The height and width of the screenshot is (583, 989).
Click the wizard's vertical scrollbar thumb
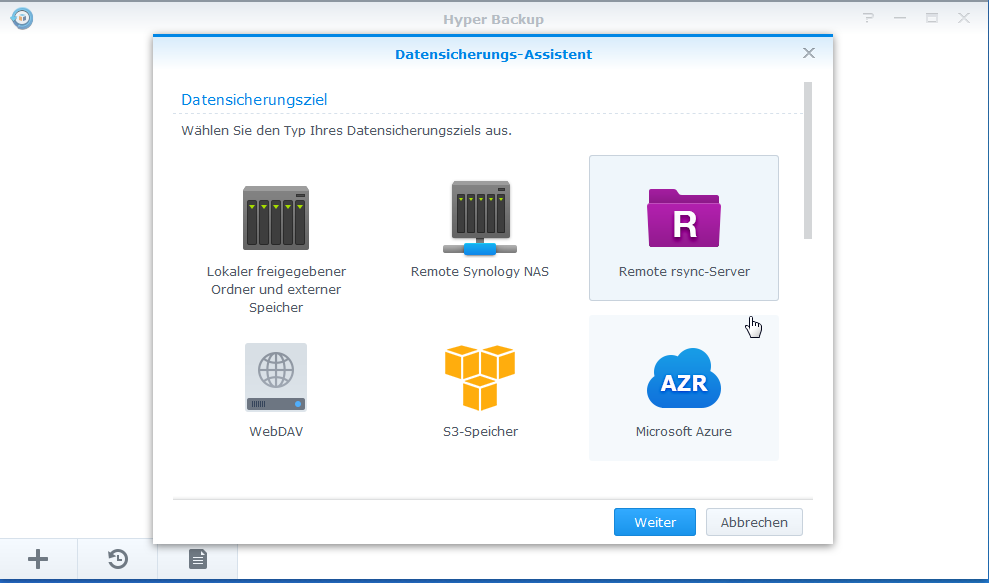pyautogui.click(x=808, y=160)
